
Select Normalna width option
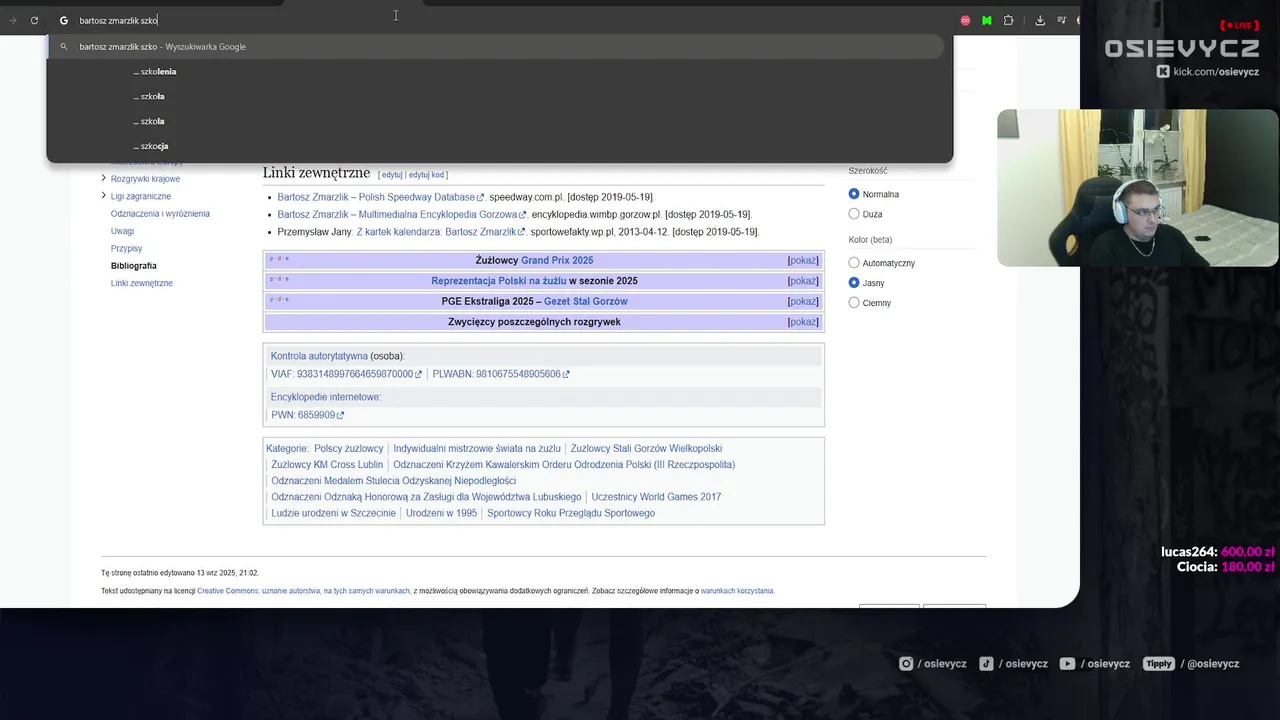(x=853, y=194)
